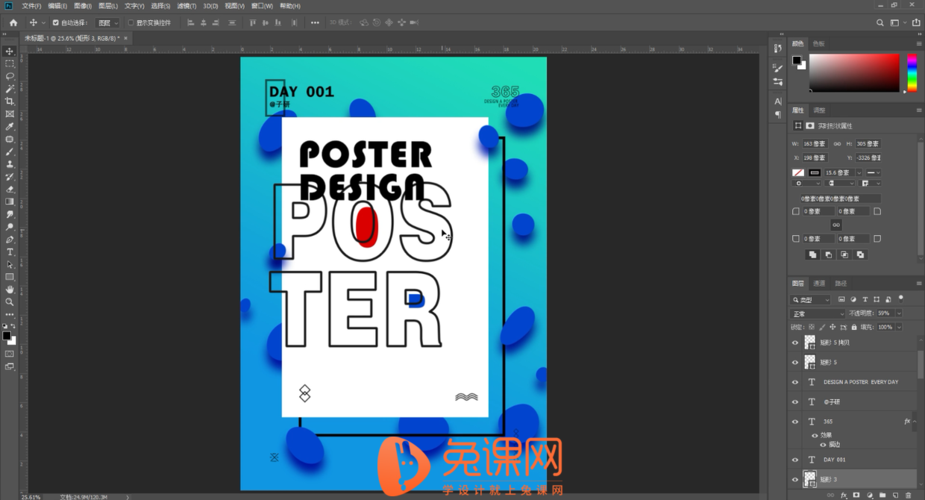Enable the show transform controls checkbox
Viewport: 925px width, 500px height.
point(131,23)
